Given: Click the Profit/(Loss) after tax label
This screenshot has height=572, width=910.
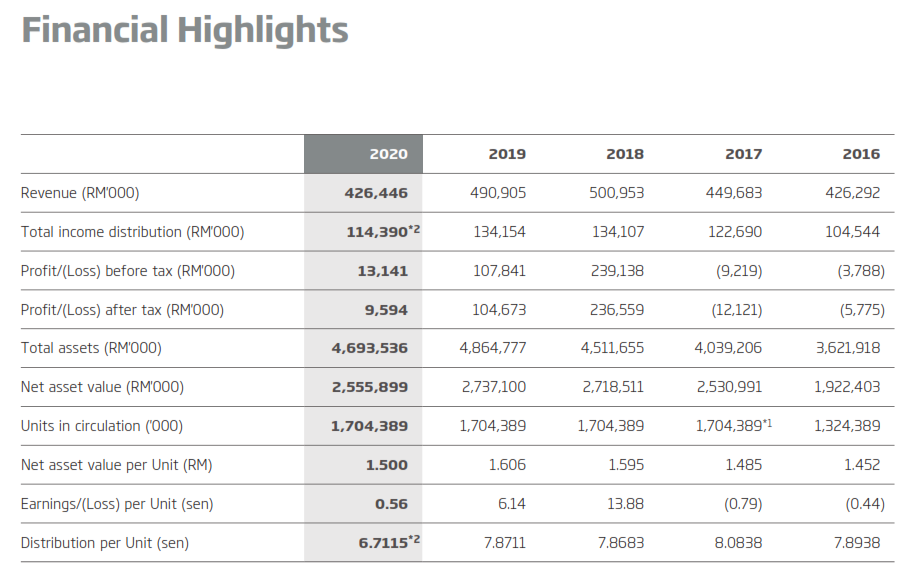Looking at the screenshot, I should [122, 310].
